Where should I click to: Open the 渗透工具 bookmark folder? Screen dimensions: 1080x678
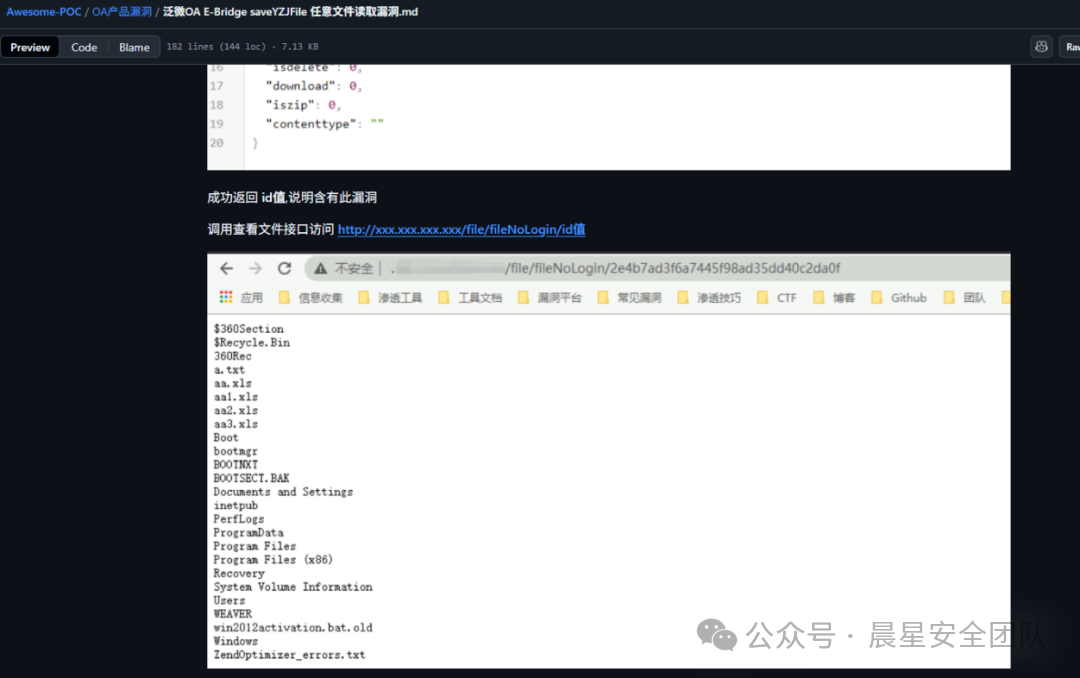[x=390, y=297]
